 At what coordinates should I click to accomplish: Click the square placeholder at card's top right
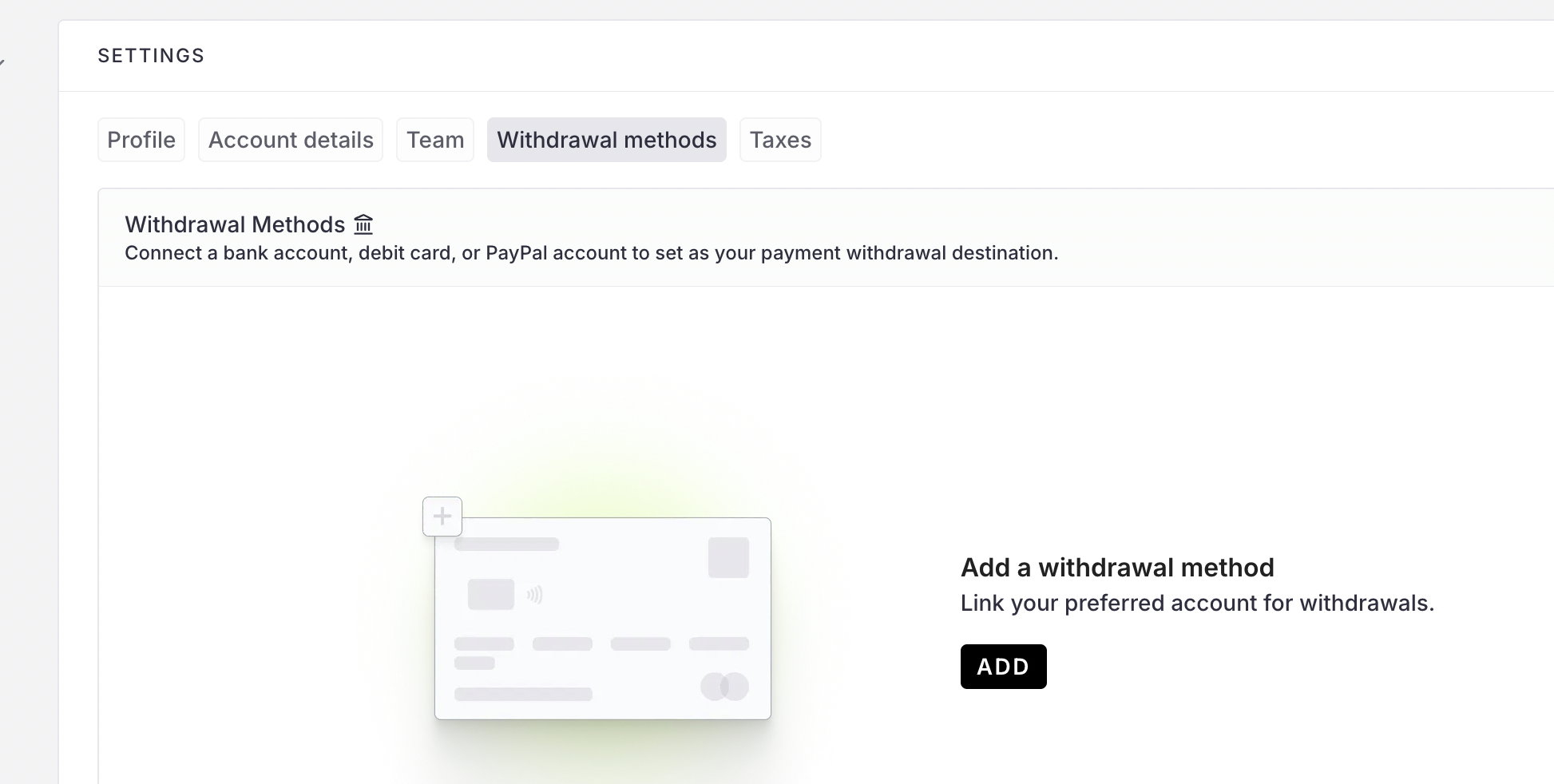tap(728, 557)
